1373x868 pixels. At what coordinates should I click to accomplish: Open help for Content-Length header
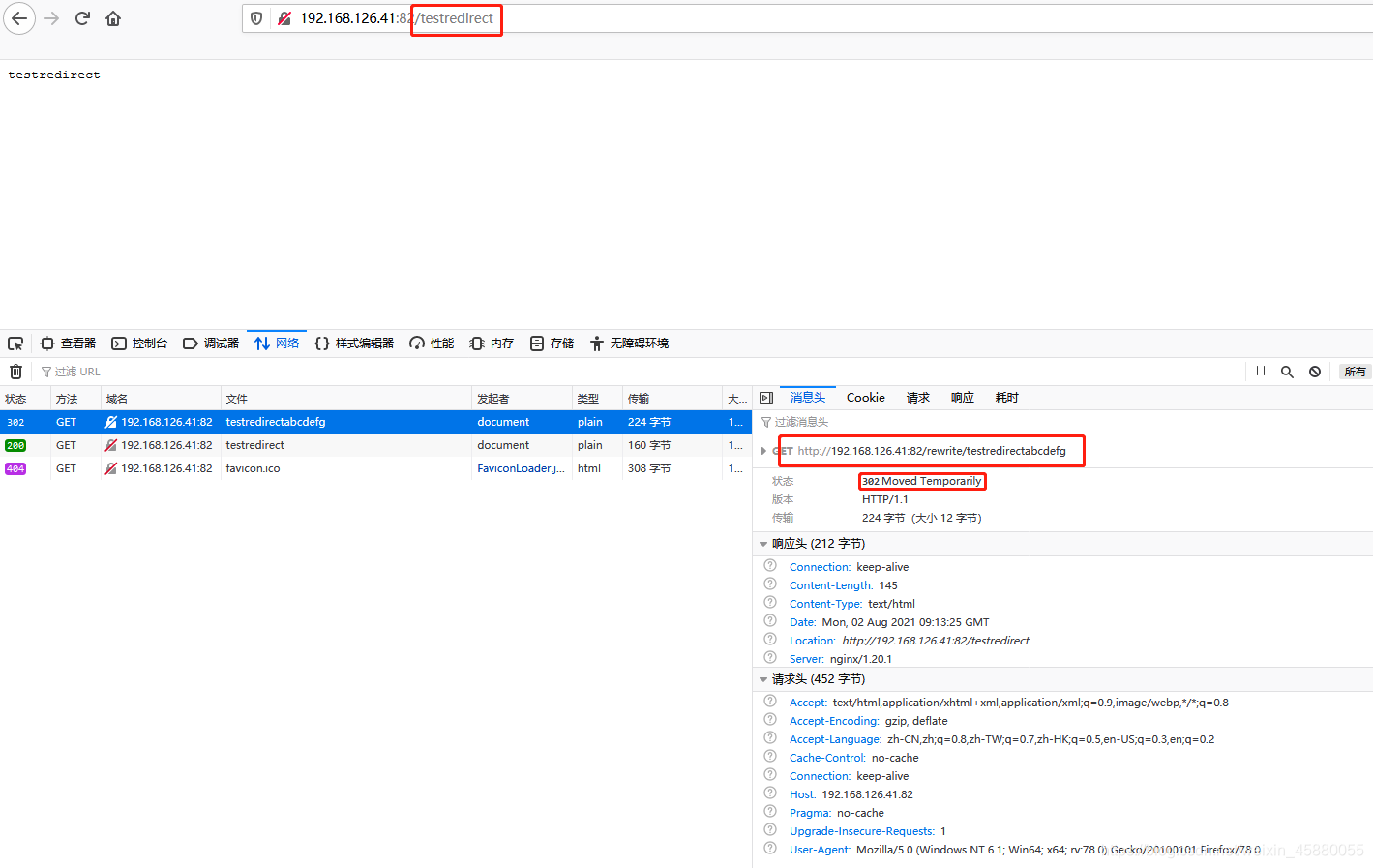(x=770, y=584)
